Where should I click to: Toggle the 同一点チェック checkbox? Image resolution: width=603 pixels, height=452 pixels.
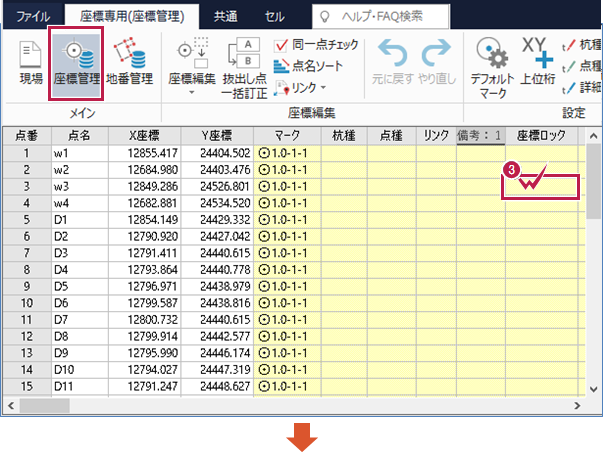281,45
